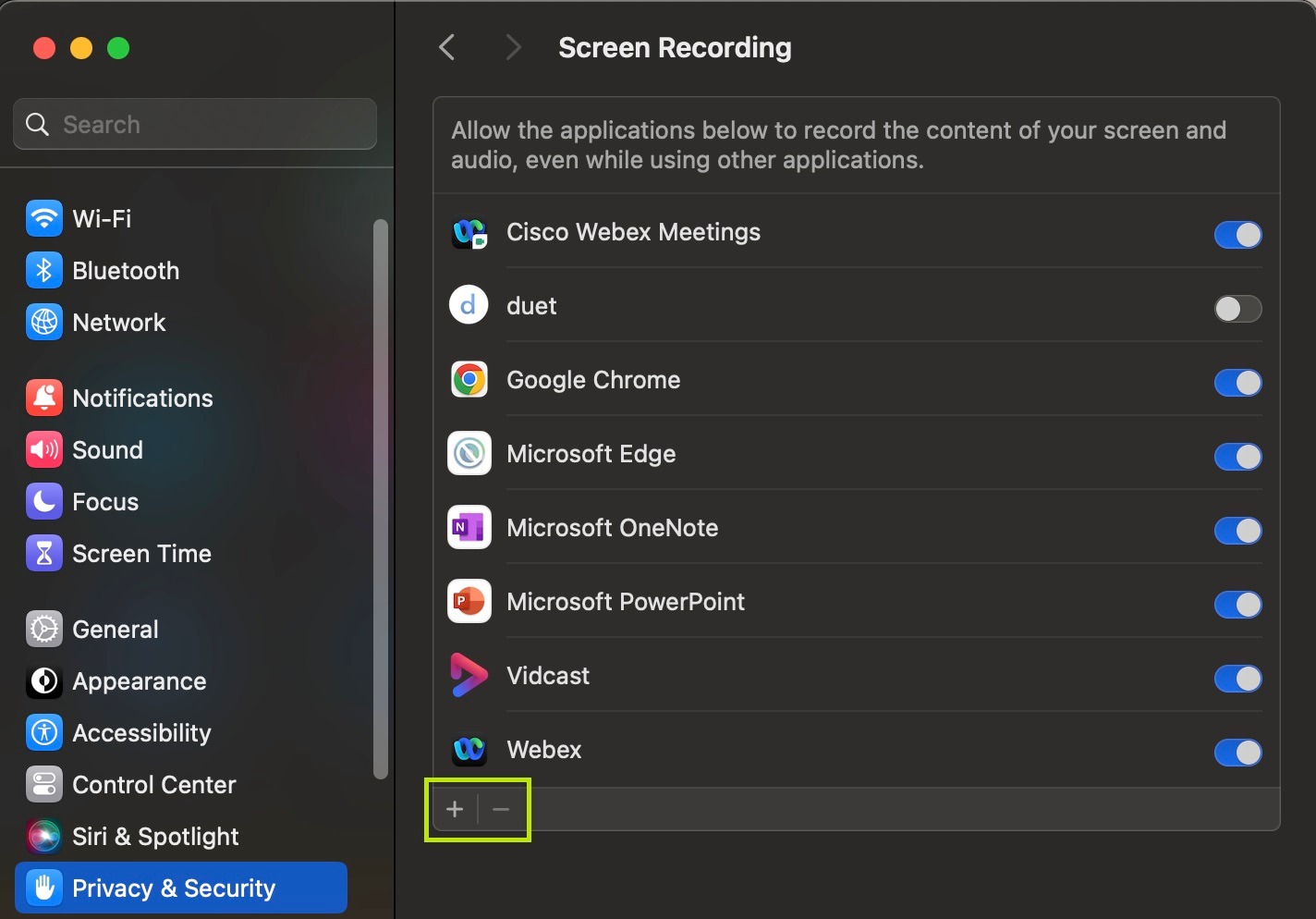The height and width of the screenshot is (919, 1316).
Task: Enable screen recording for duet
Action: [1237, 309]
